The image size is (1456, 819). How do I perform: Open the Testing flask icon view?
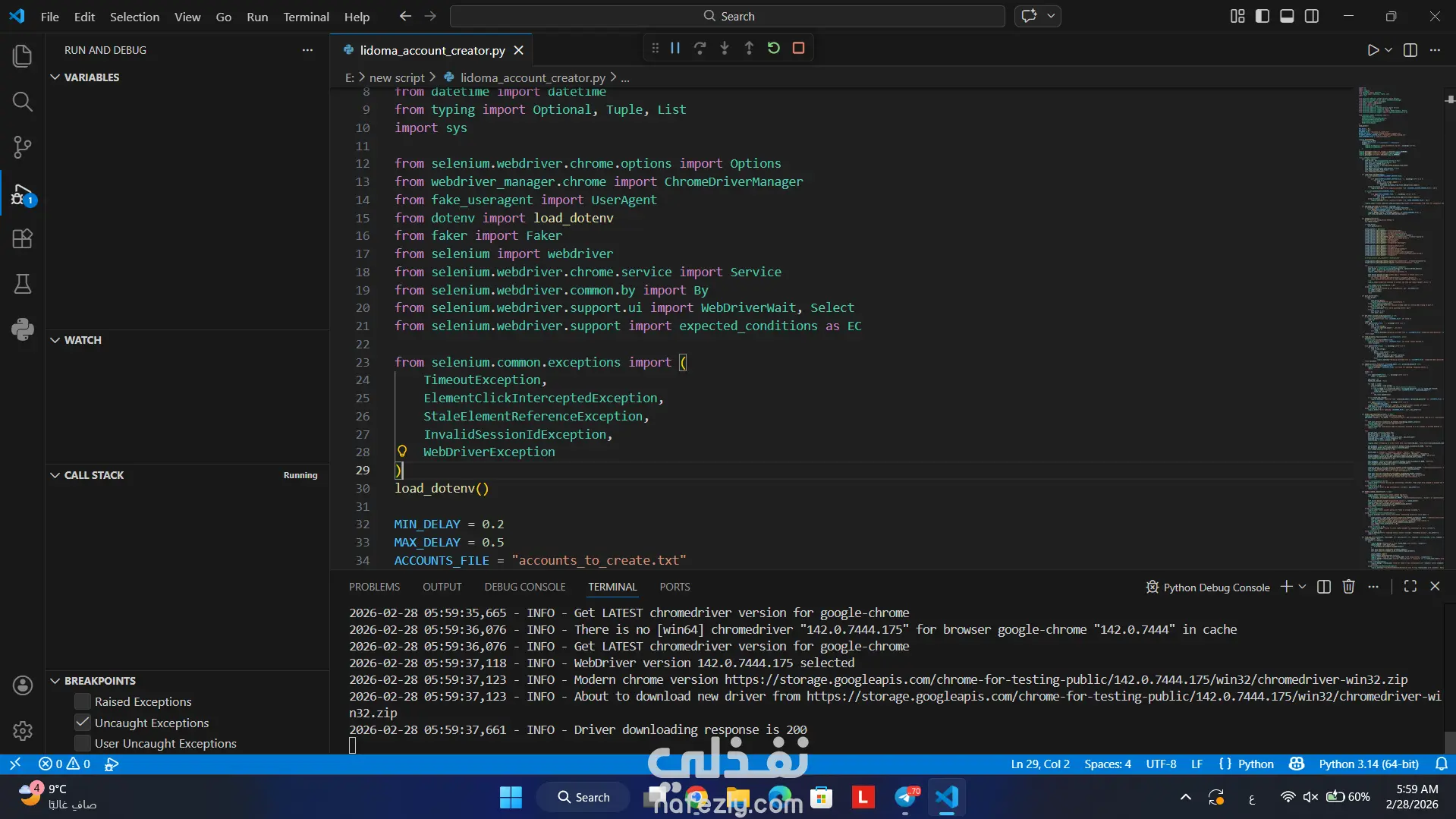(23, 284)
